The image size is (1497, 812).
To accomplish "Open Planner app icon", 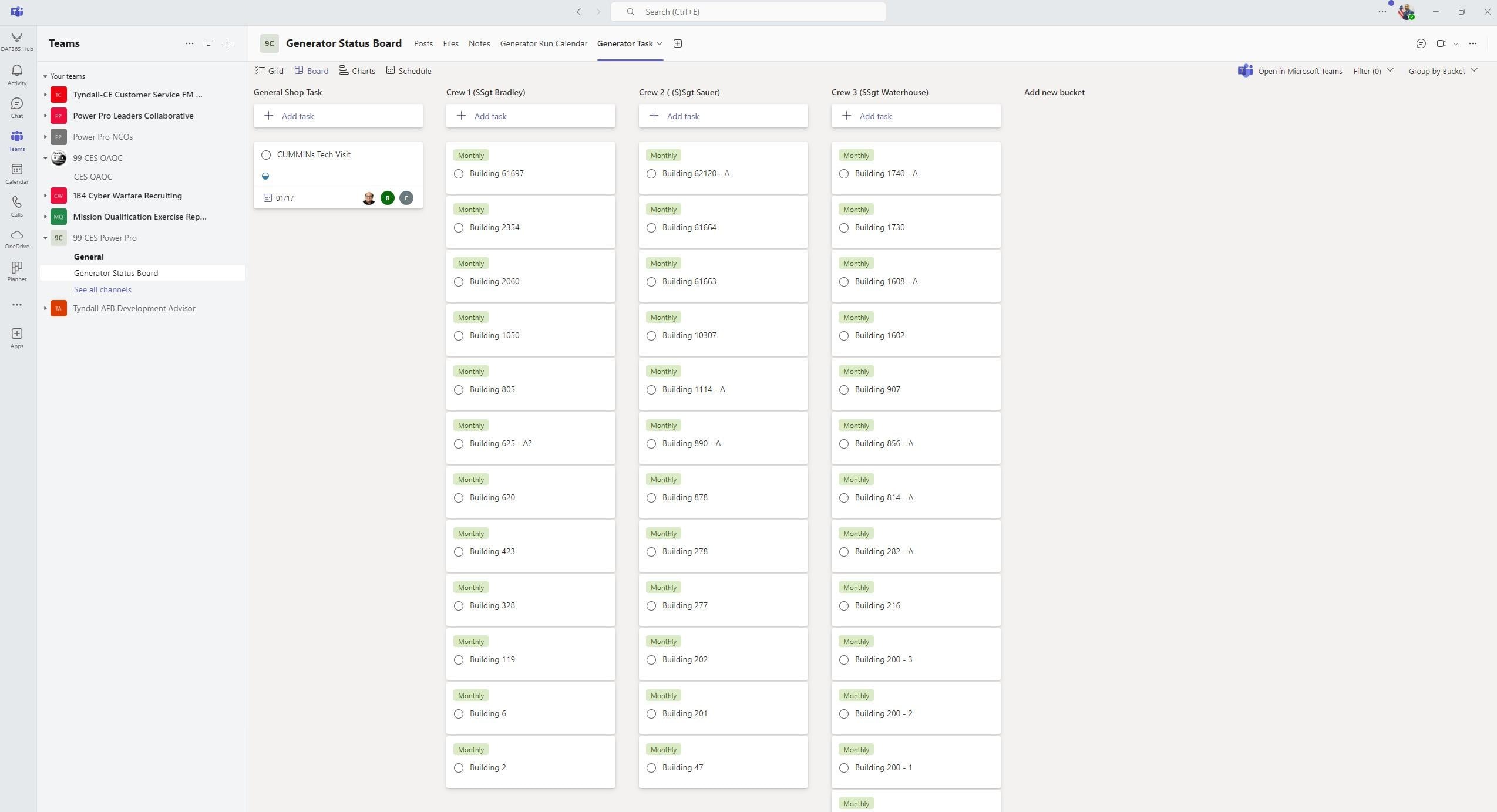I will (x=17, y=272).
